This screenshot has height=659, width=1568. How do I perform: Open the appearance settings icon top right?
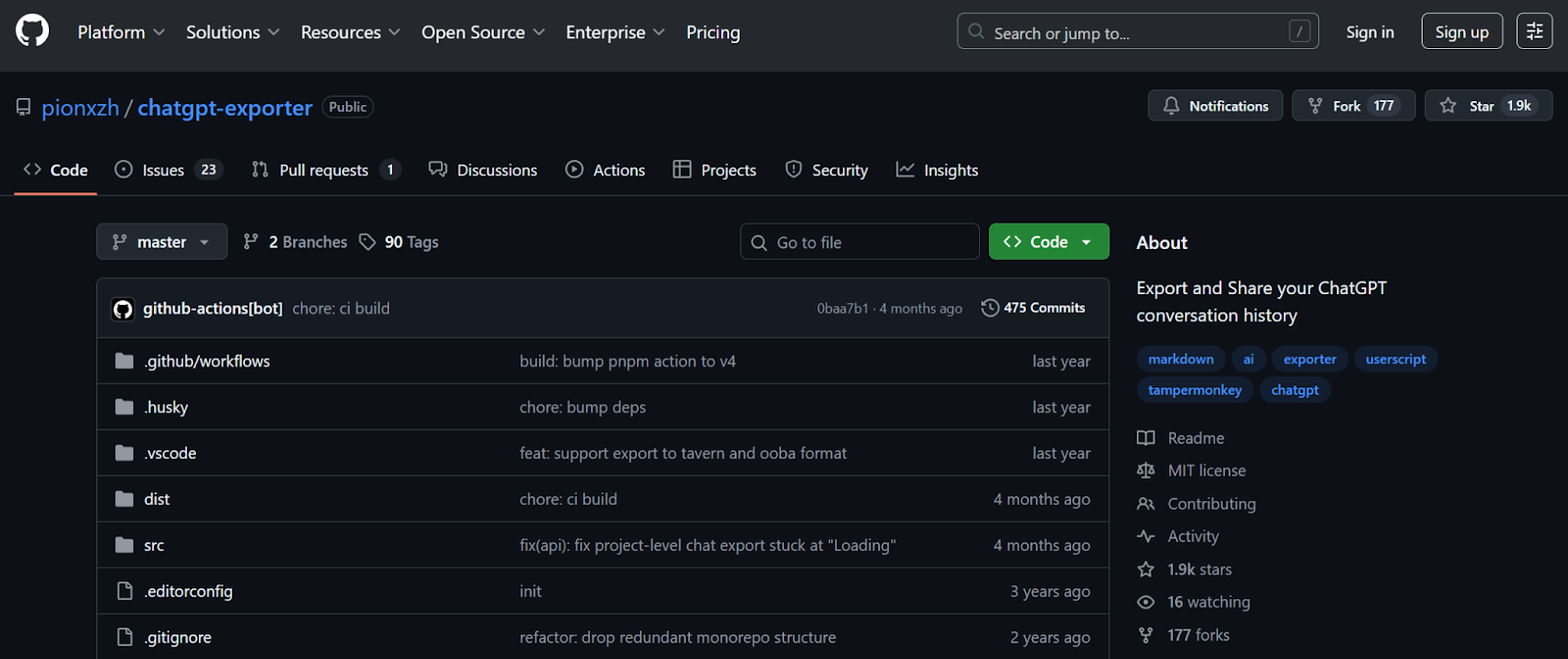[x=1535, y=31]
